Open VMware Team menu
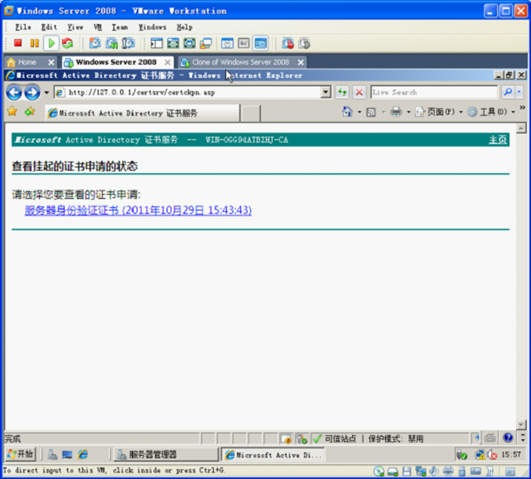 tap(120, 27)
